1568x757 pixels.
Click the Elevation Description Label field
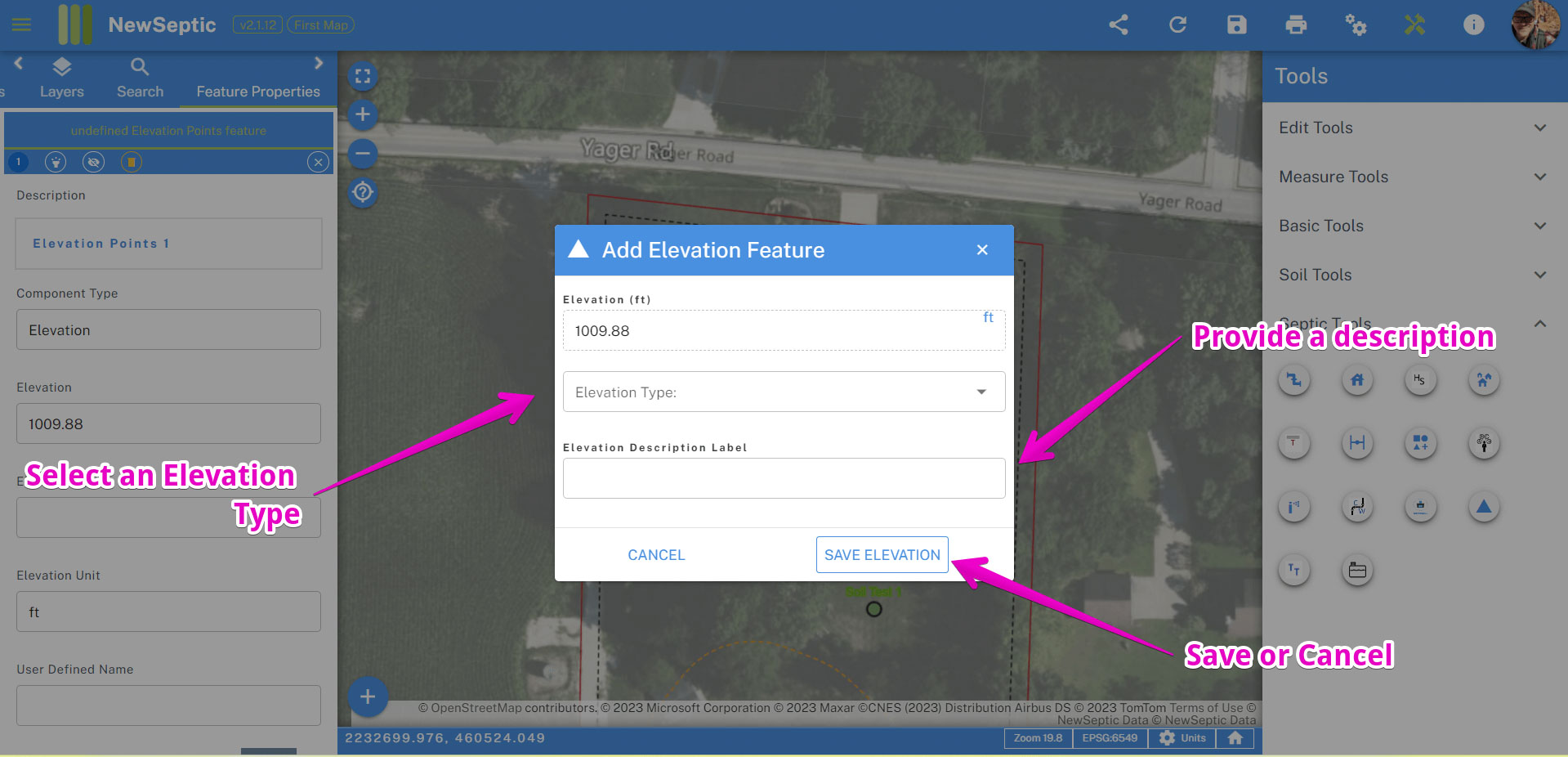(784, 478)
